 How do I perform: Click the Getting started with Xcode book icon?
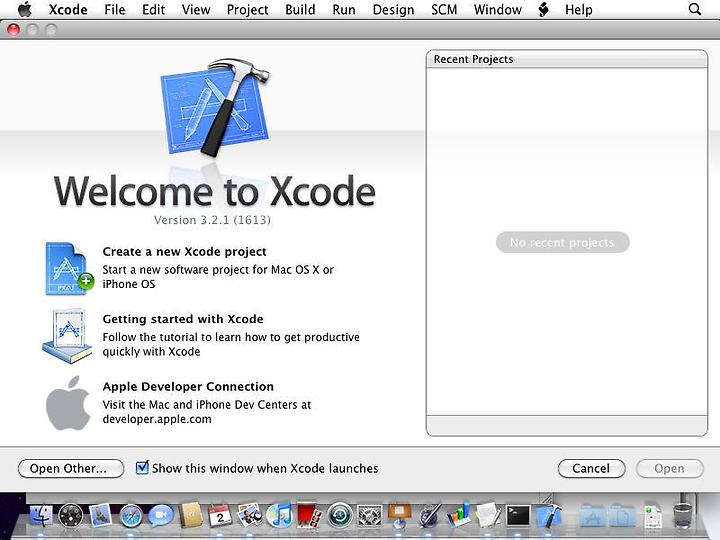click(x=68, y=336)
